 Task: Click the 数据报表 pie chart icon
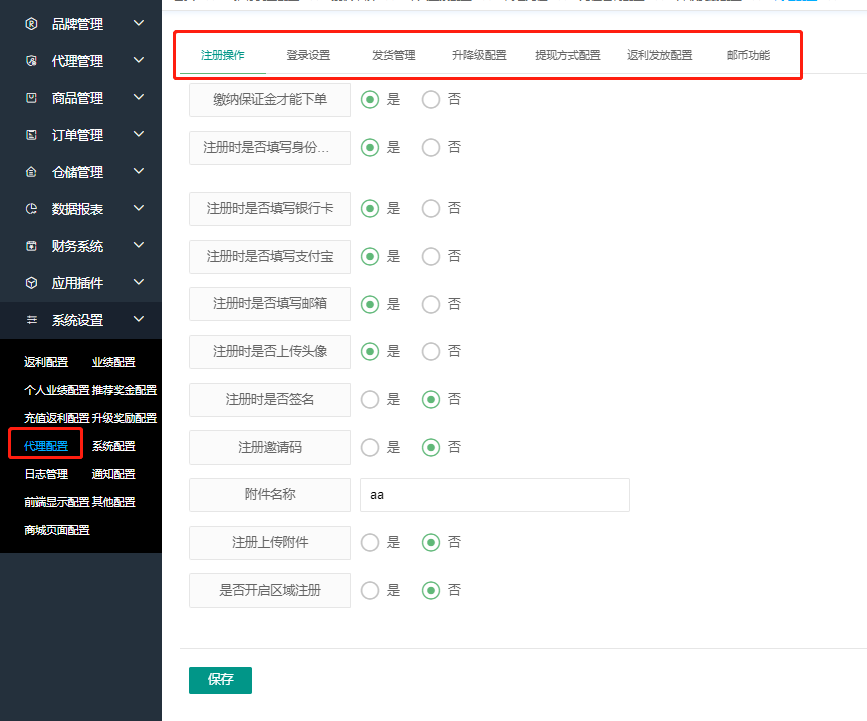(31, 209)
